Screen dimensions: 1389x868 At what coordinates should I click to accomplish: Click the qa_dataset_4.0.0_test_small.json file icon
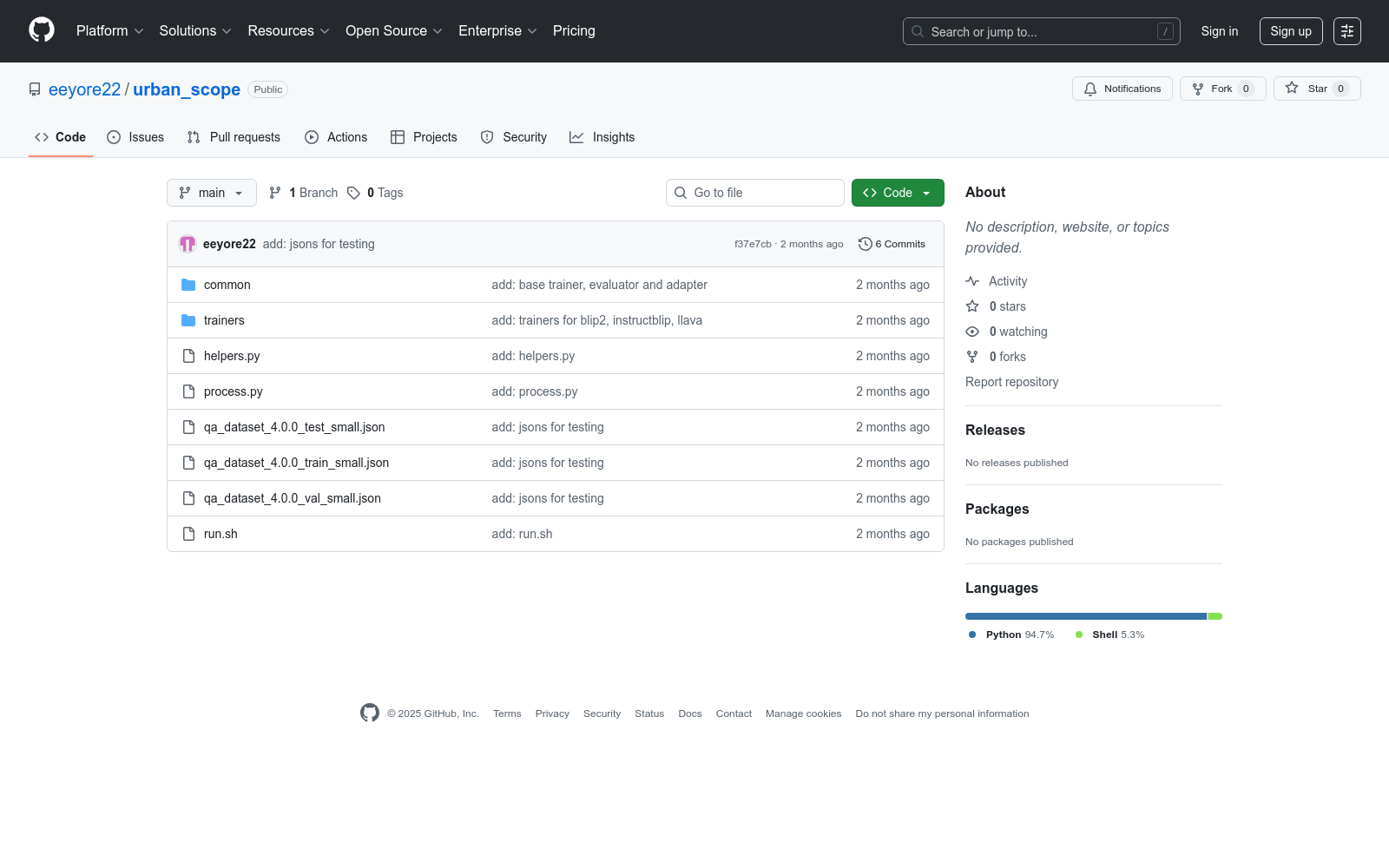(x=188, y=427)
